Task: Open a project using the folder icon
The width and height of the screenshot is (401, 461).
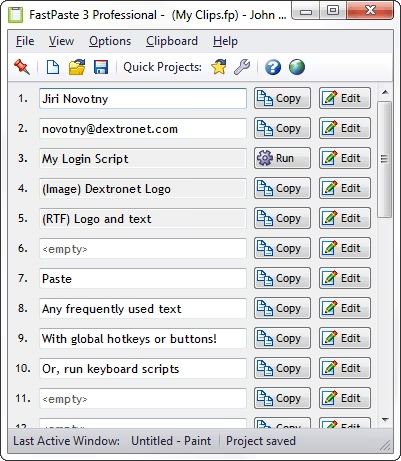Action: point(77,67)
